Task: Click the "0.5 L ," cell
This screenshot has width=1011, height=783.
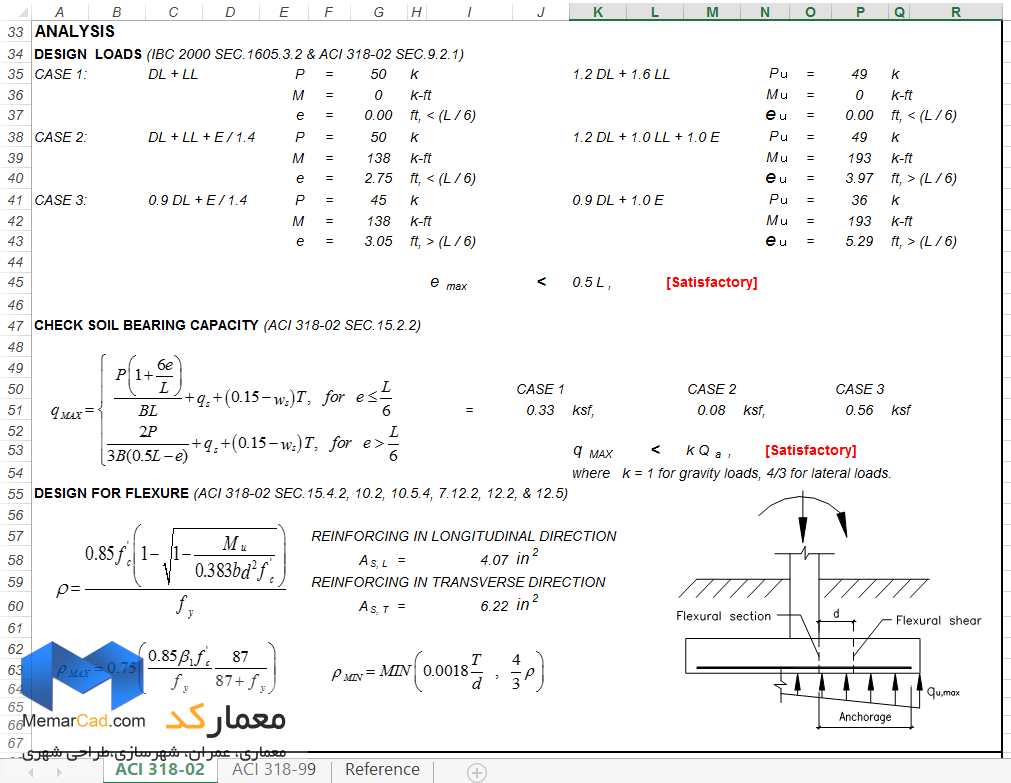Action: 592,282
